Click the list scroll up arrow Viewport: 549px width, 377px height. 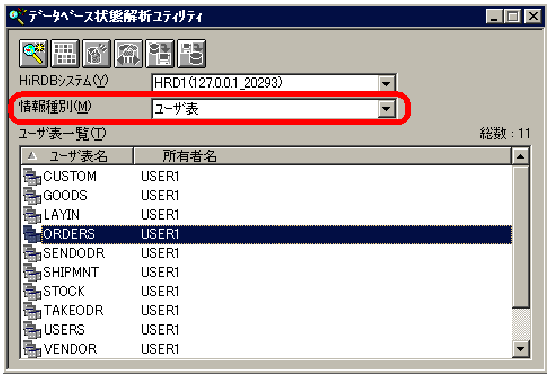pos(520,156)
